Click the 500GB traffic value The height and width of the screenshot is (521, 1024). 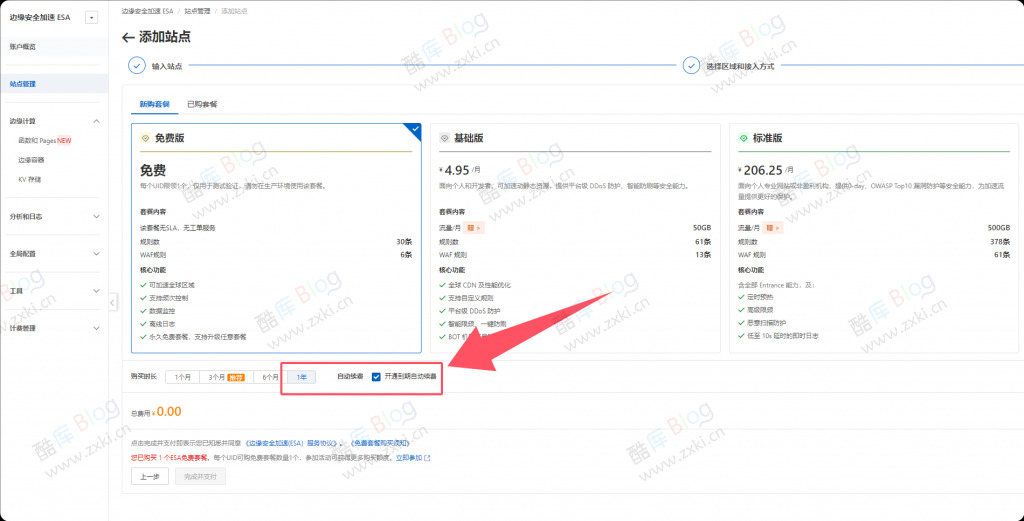(x=999, y=228)
